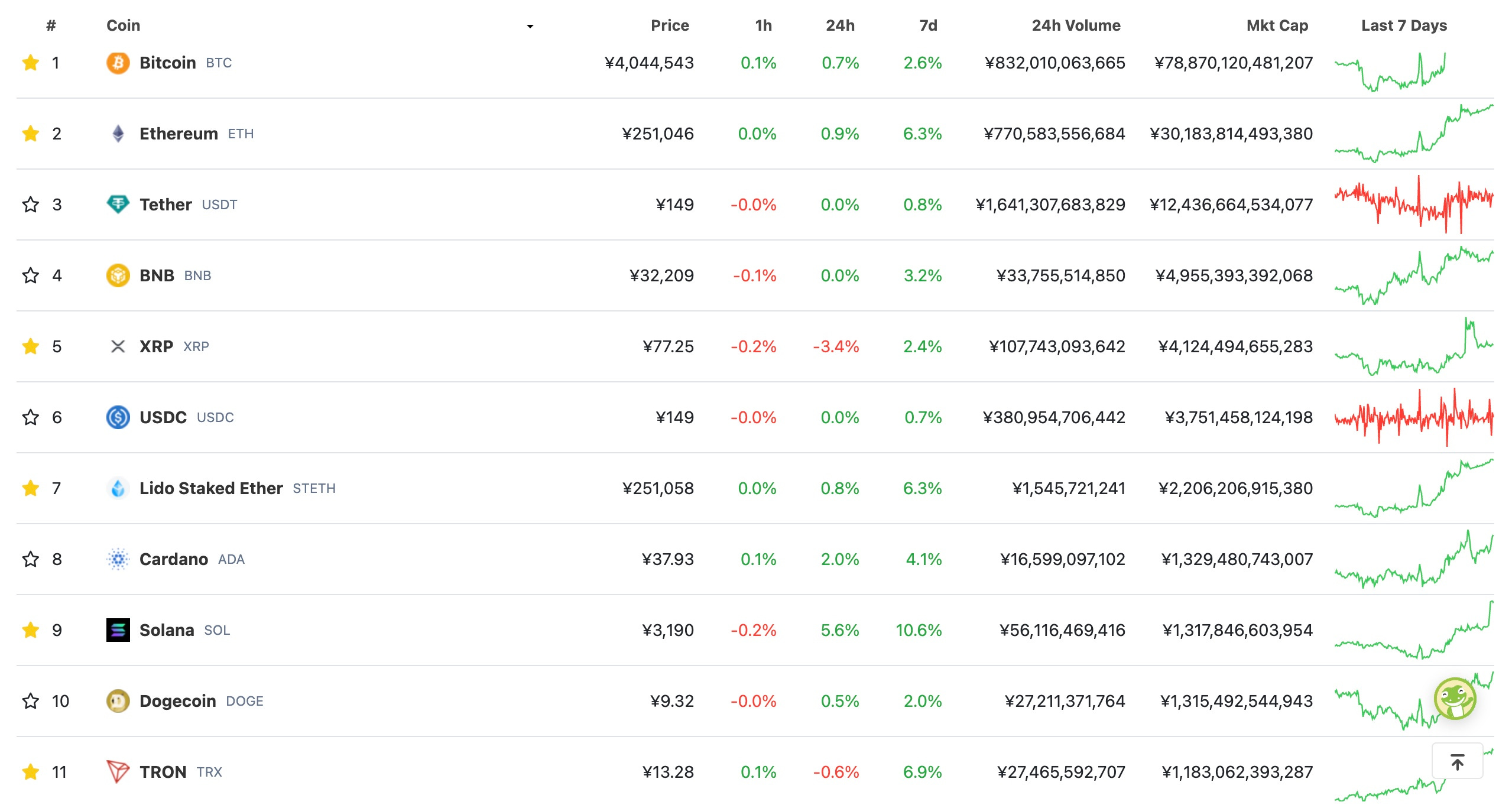Image resolution: width=1512 pixels, height=805 pixels.
Task: Sort table by the Coin header
Action: click(124, 25)
